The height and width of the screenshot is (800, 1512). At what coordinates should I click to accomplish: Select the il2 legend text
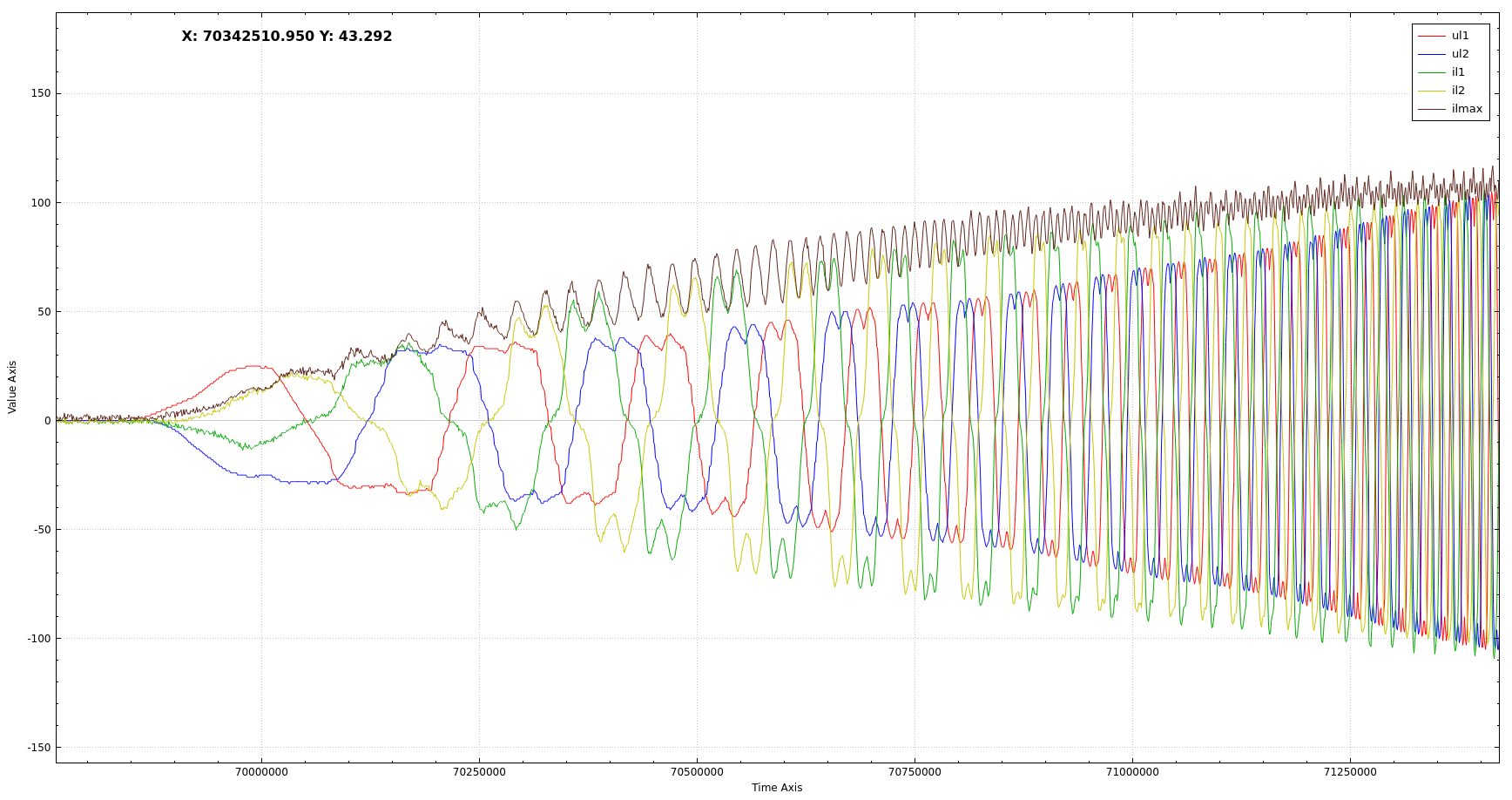[x=1458, y=91]
